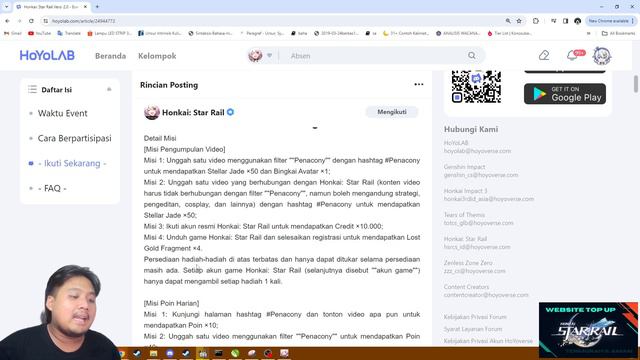
Task: Click the search magnifier icon
Action: [471, 56]
